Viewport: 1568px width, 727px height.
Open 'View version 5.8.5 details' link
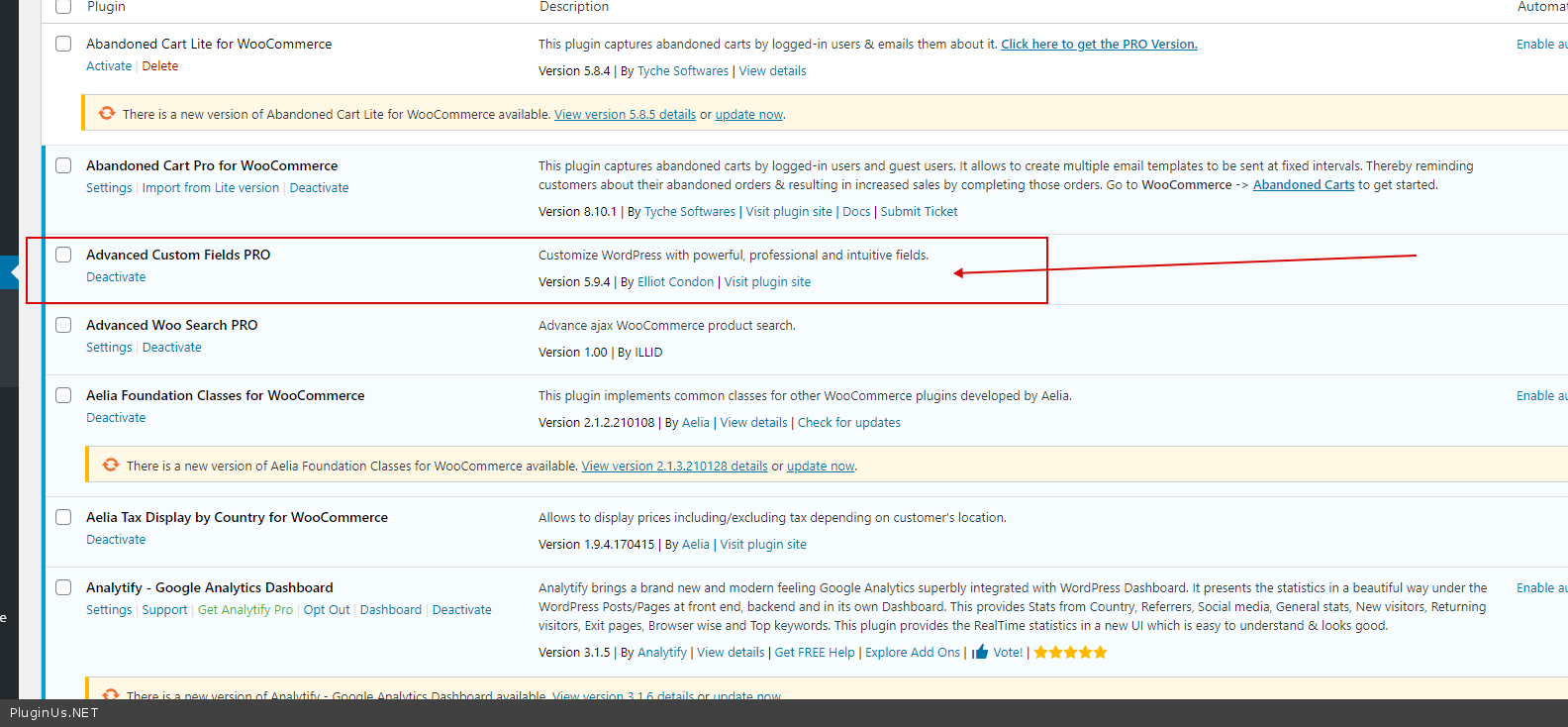(625, 115)
